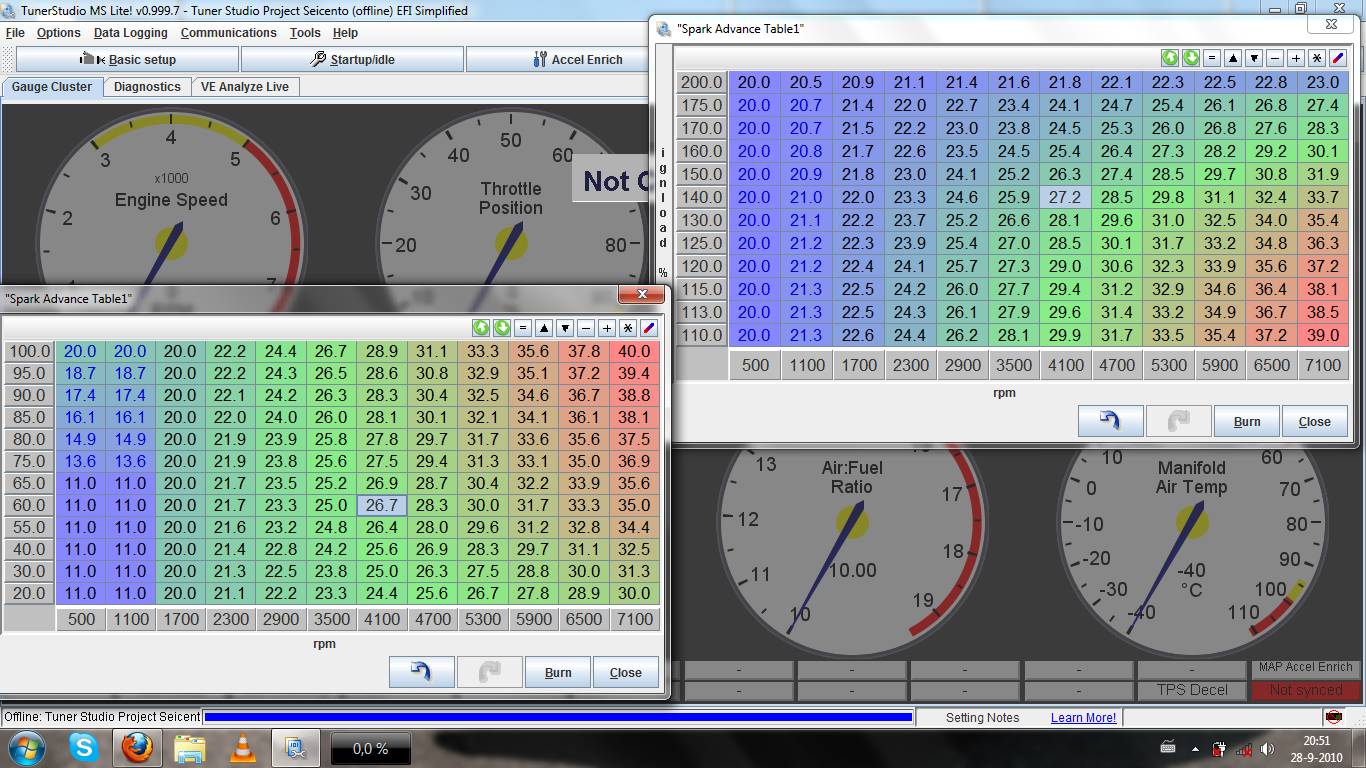Open the Options menu

click(59, 33)
